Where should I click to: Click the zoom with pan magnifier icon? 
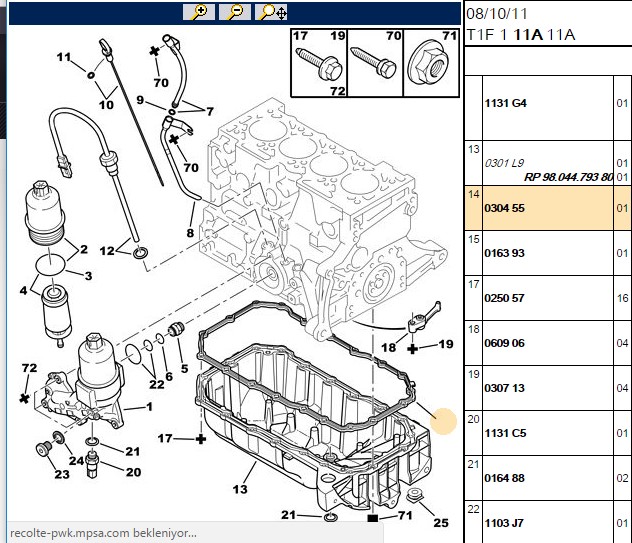click(272, 12)
